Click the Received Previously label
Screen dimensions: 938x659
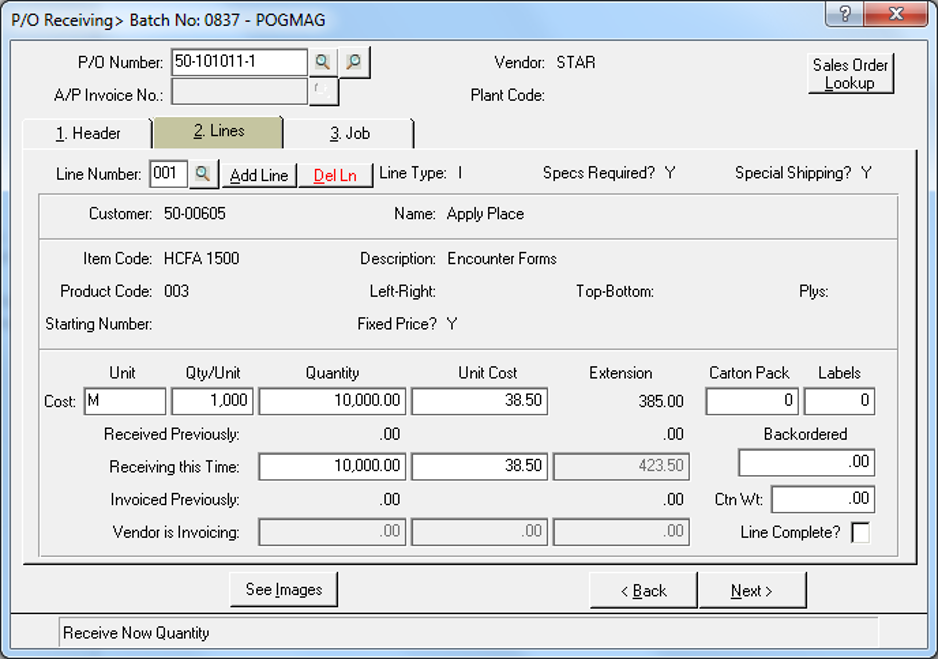coord(172,434)
